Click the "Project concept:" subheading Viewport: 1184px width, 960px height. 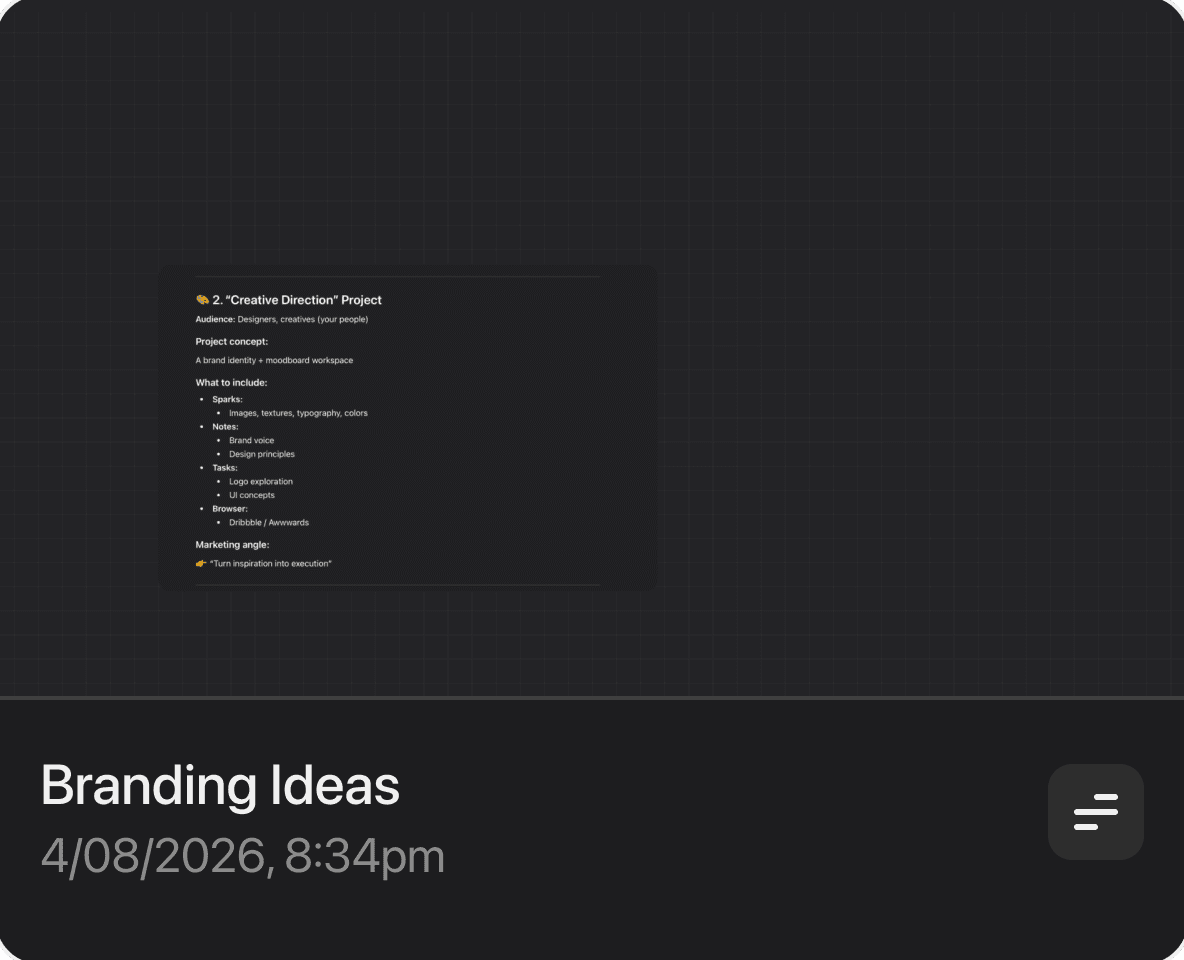click(232, 342)
